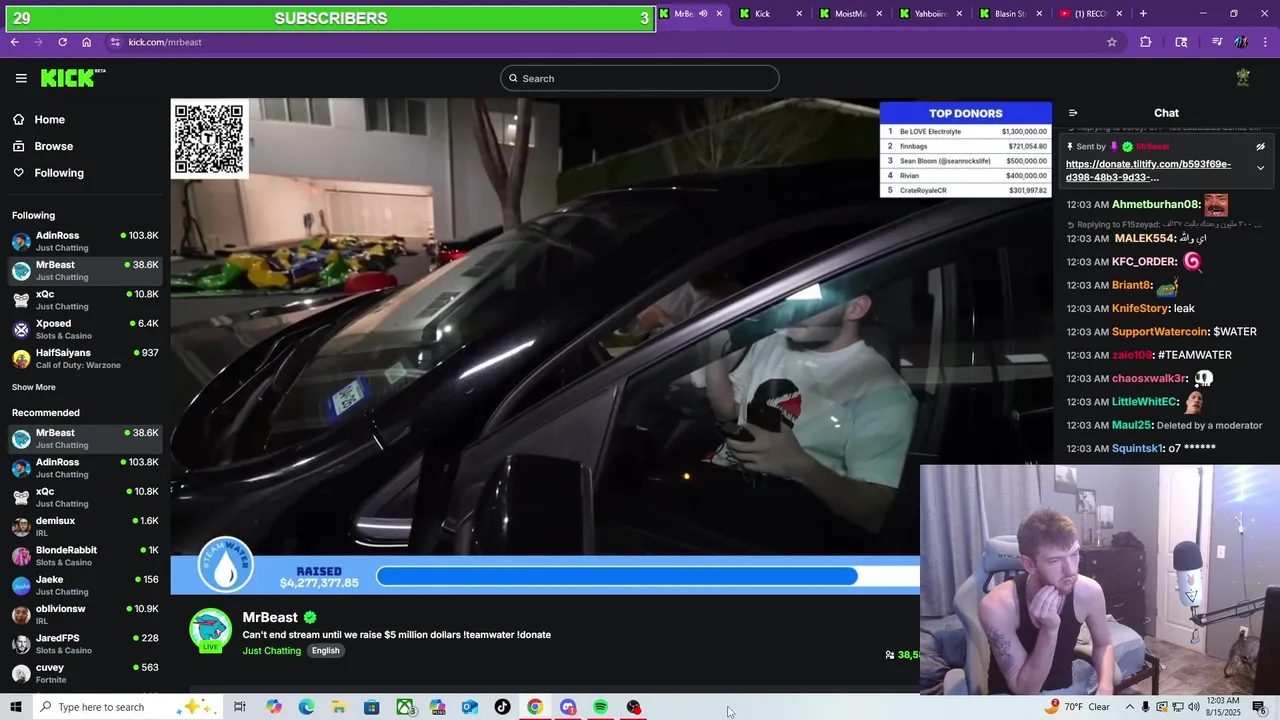
Task: Open the pinned tiltify donation link
Action: pyautogui.click(x=1148, y=171)
